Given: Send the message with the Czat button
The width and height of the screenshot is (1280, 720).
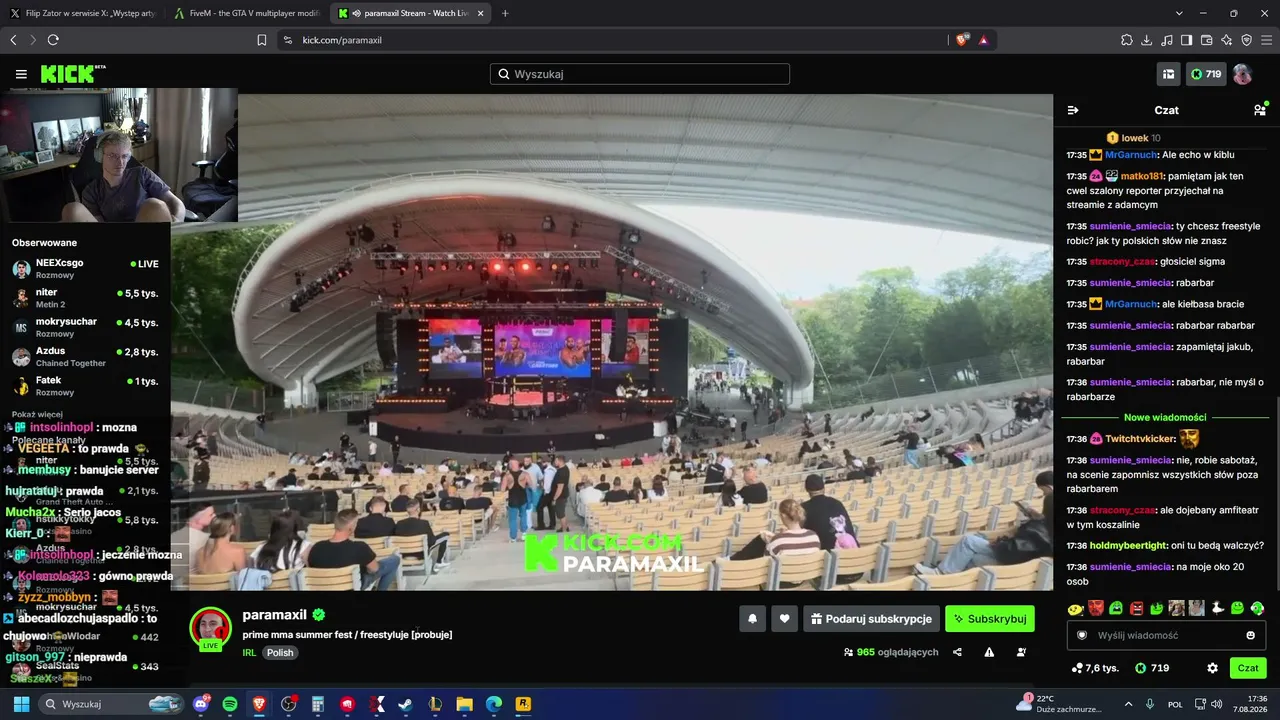Looking at the screenshot, I should click(1248, 668).
